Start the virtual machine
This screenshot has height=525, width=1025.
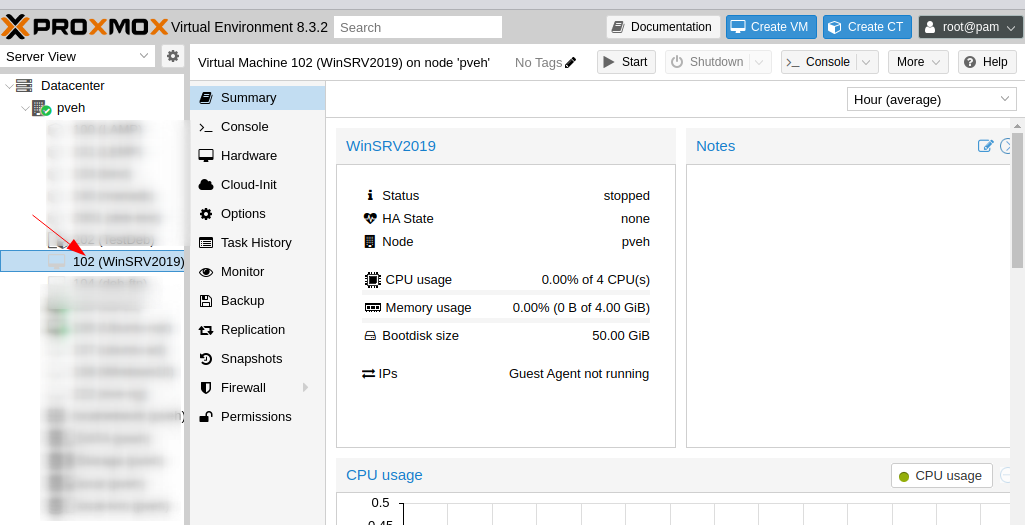pos(626,62)
